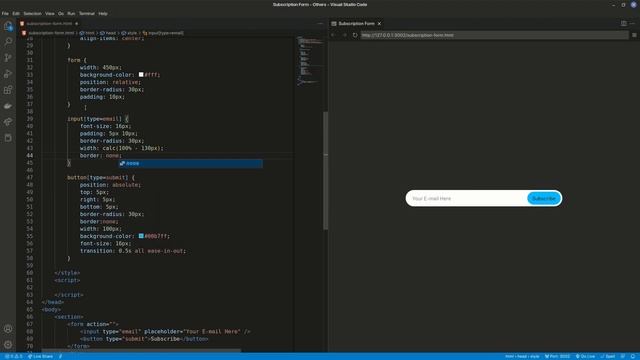This screenshot has height=360, width=640.
Task: Open the View menu
Action: tap(50, 13)
